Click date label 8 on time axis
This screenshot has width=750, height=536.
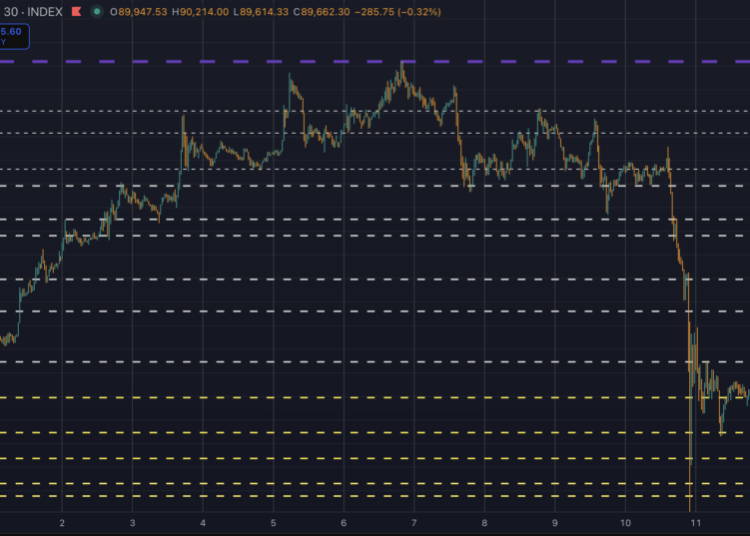pyautogui.click(x=484, y=523)
